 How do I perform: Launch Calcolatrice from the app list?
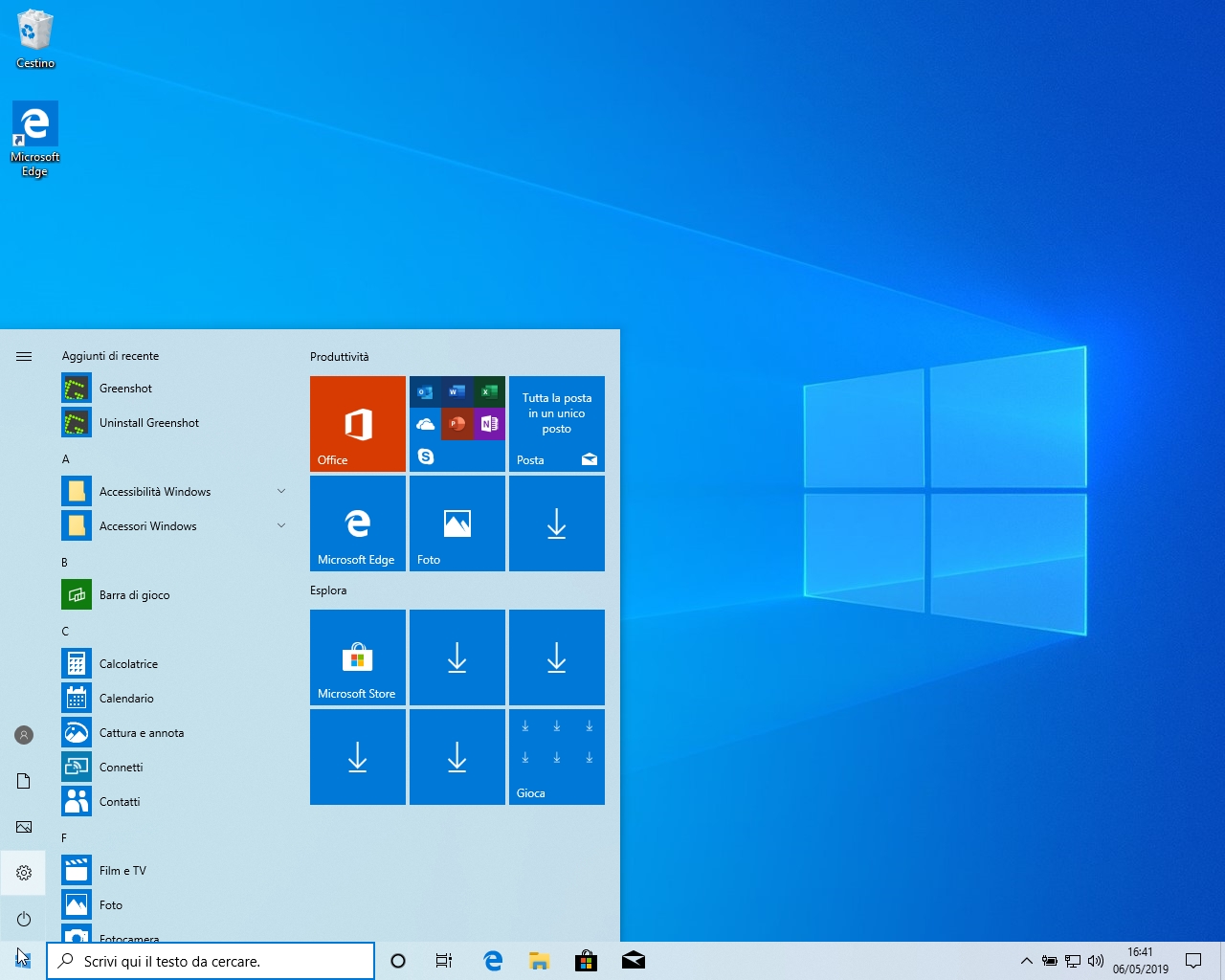pos(174,664)
